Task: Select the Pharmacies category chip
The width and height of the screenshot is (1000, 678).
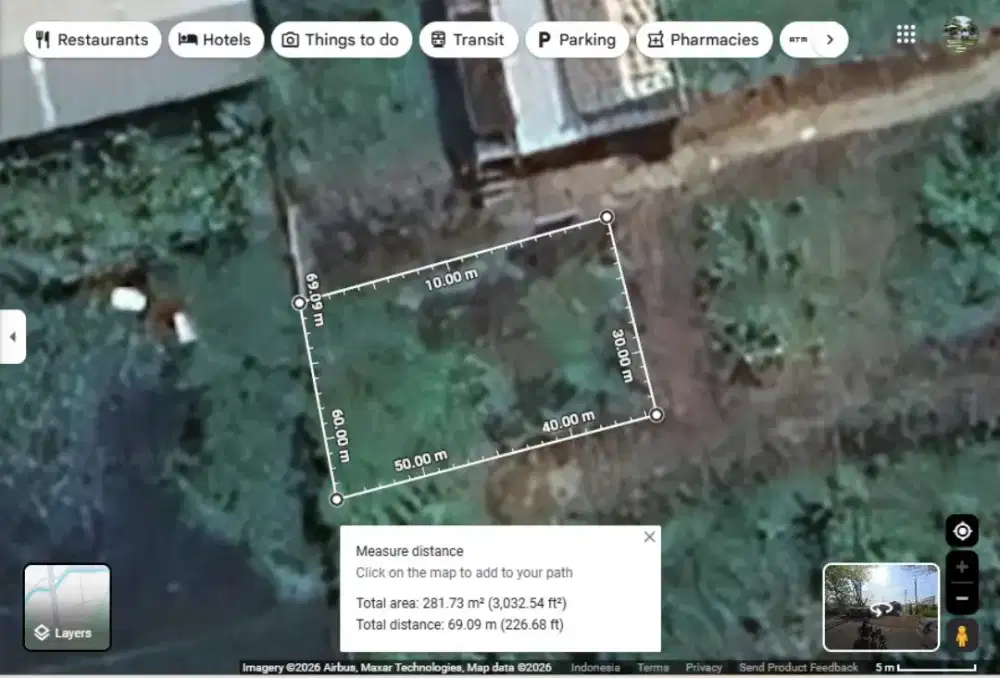Action: 704,40
